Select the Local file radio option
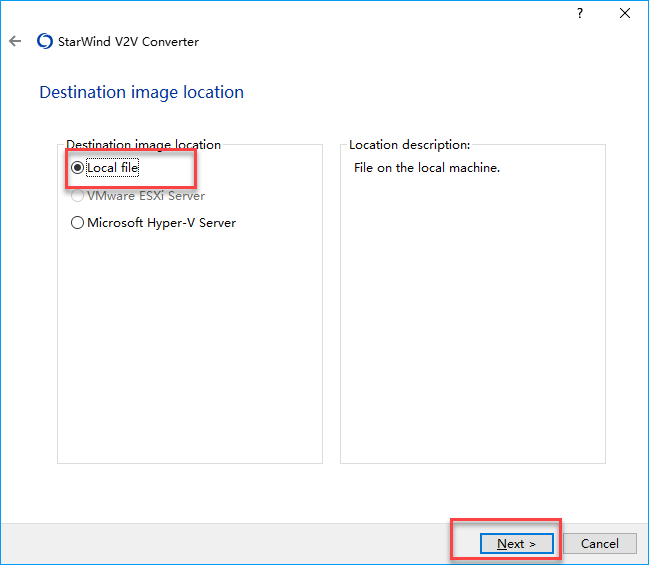 105,168
